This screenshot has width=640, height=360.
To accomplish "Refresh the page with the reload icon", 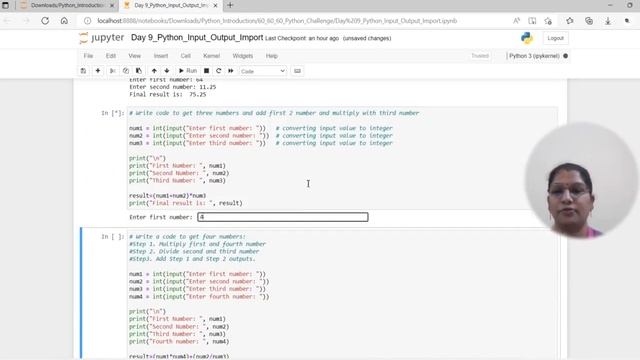I will point(45,21).
